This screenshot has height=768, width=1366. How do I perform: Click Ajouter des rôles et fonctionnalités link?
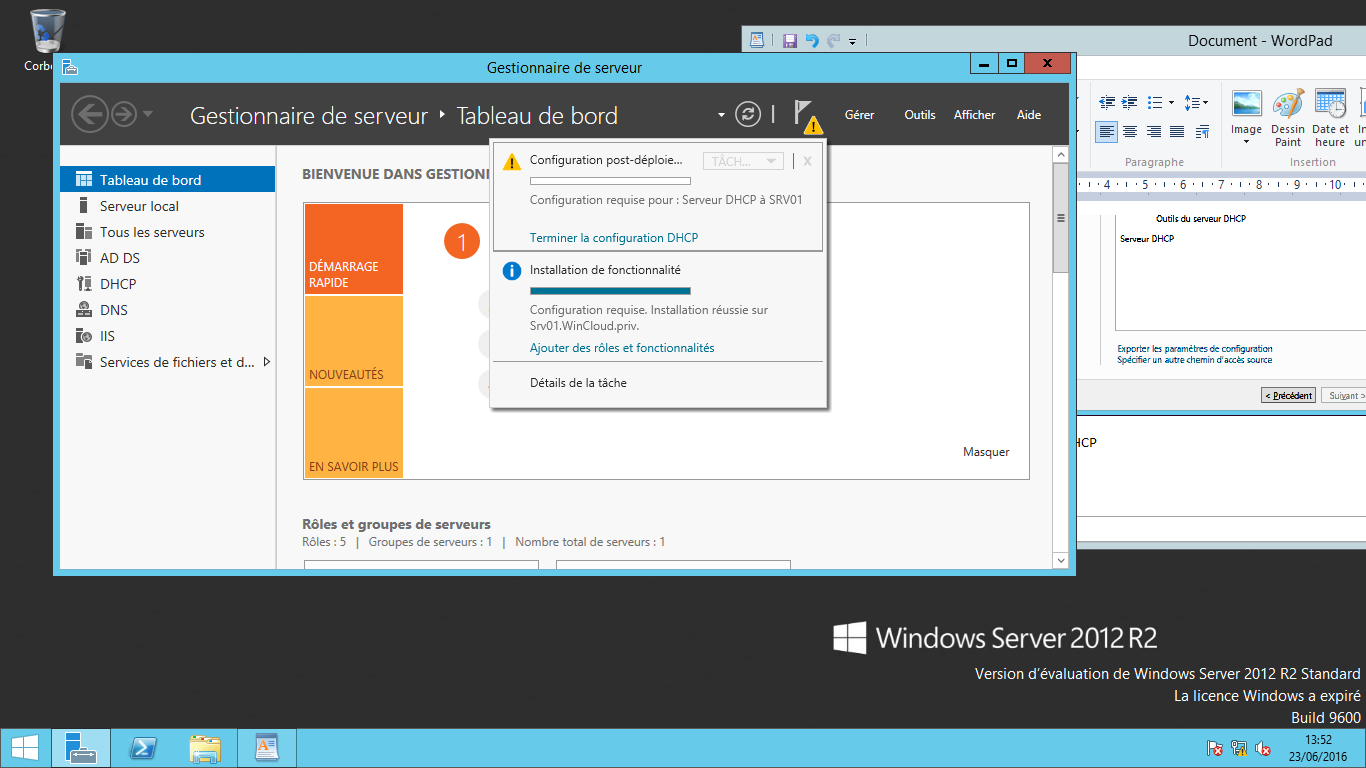pyautogui.click(x=622, y=348)
